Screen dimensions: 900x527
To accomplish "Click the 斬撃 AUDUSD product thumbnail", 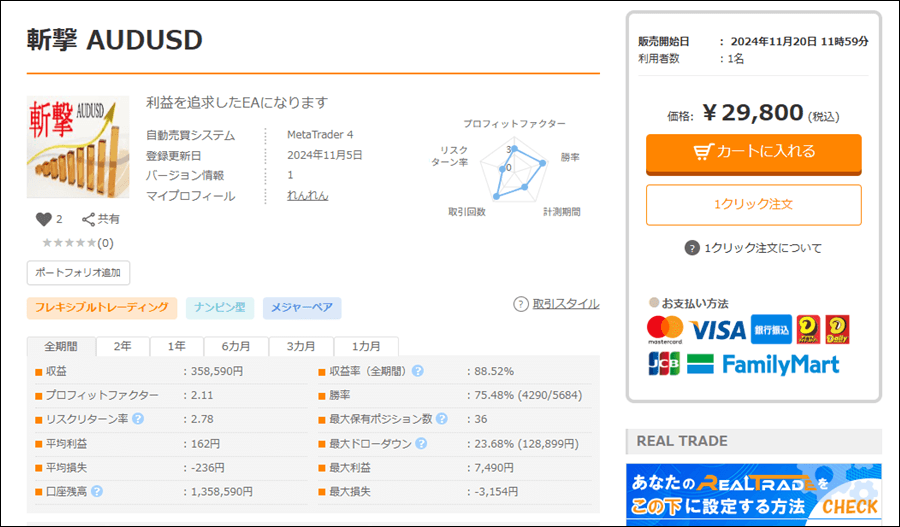I will (x=78, y=148).
